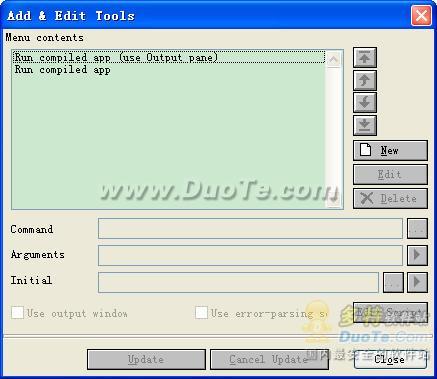
Task: Create a New tool entry
Action: click(x=390, y=151)
